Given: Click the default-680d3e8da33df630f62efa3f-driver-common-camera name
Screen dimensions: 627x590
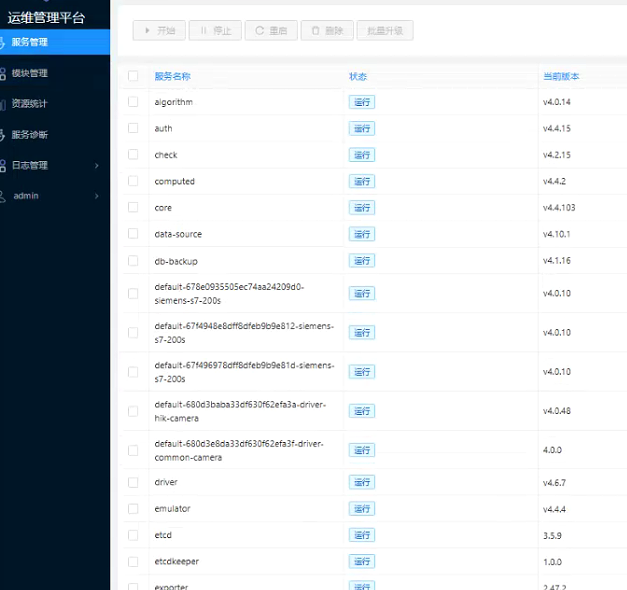Looking at the screenshot, I should click(239, 451).
